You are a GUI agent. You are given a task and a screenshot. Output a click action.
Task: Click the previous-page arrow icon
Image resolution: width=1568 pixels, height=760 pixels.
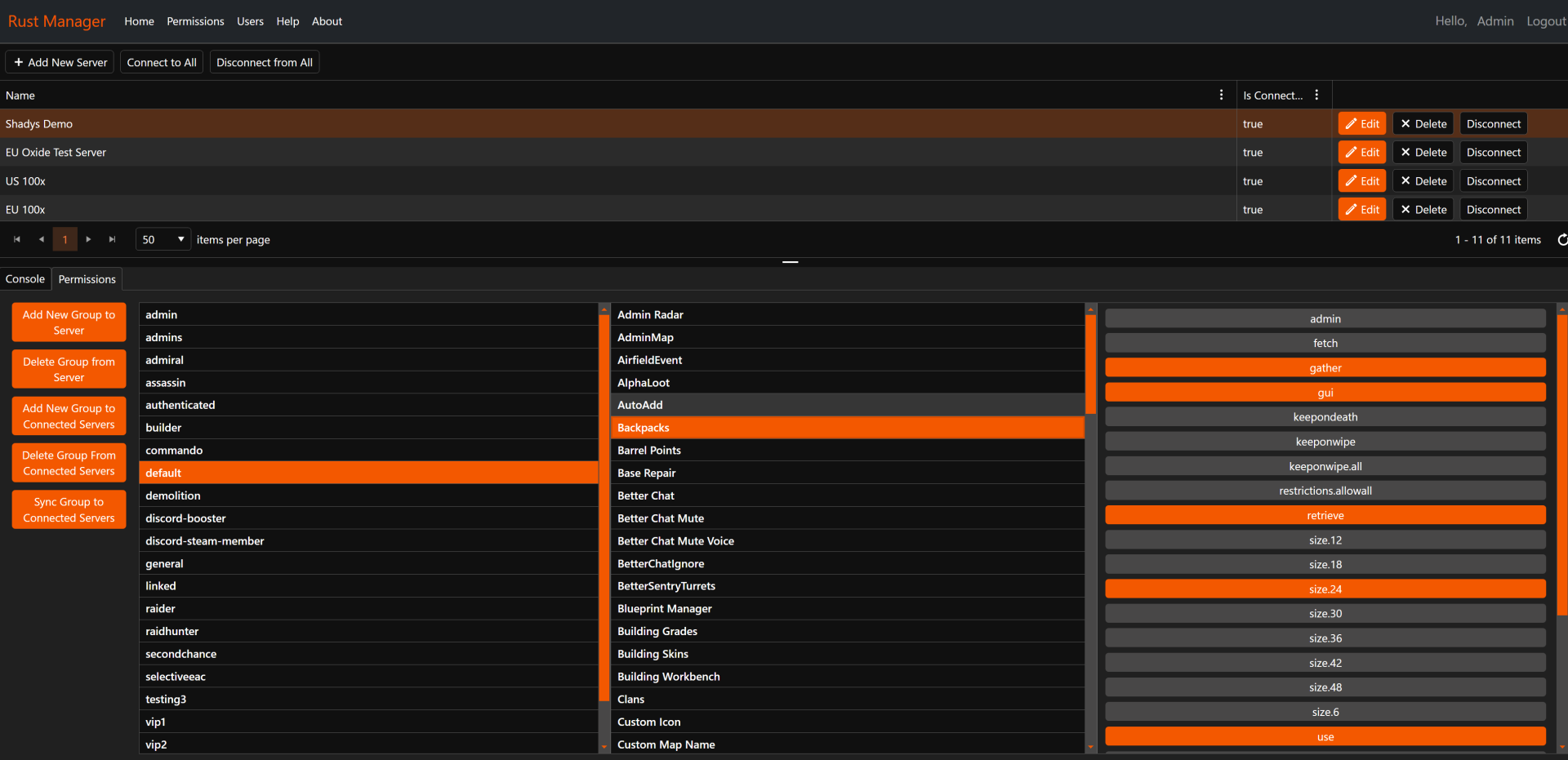click(x=41, y=239)
